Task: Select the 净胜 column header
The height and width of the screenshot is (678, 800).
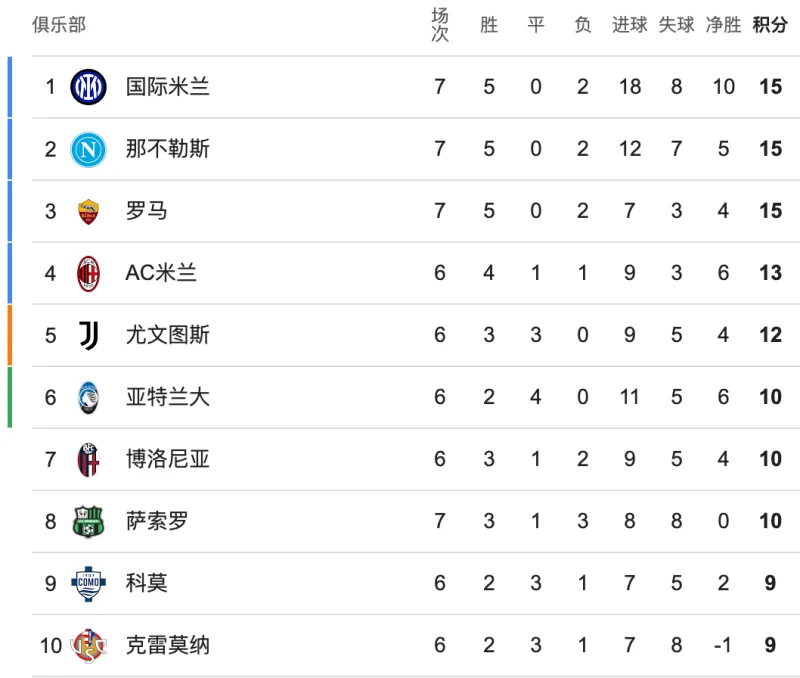Action: (x=723, y=25)
